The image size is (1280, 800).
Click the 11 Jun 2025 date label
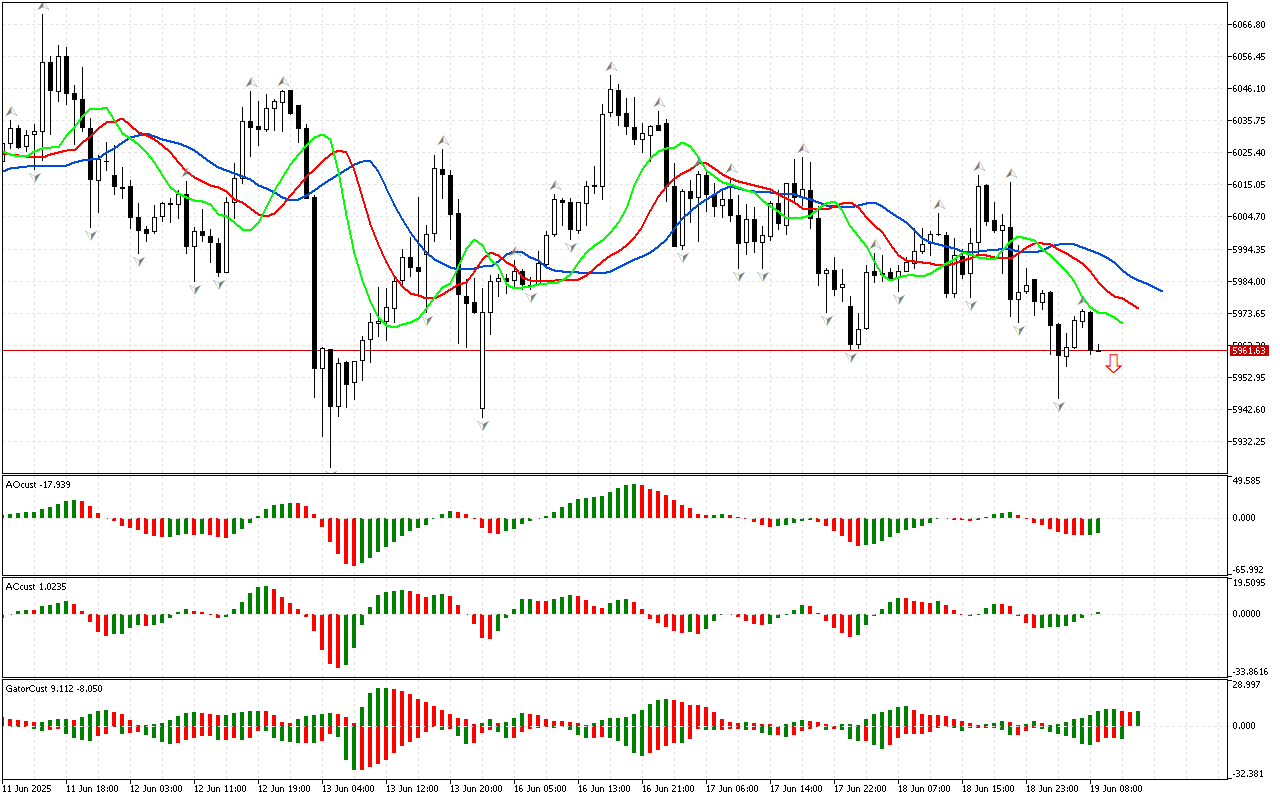(x=28, y=789)
